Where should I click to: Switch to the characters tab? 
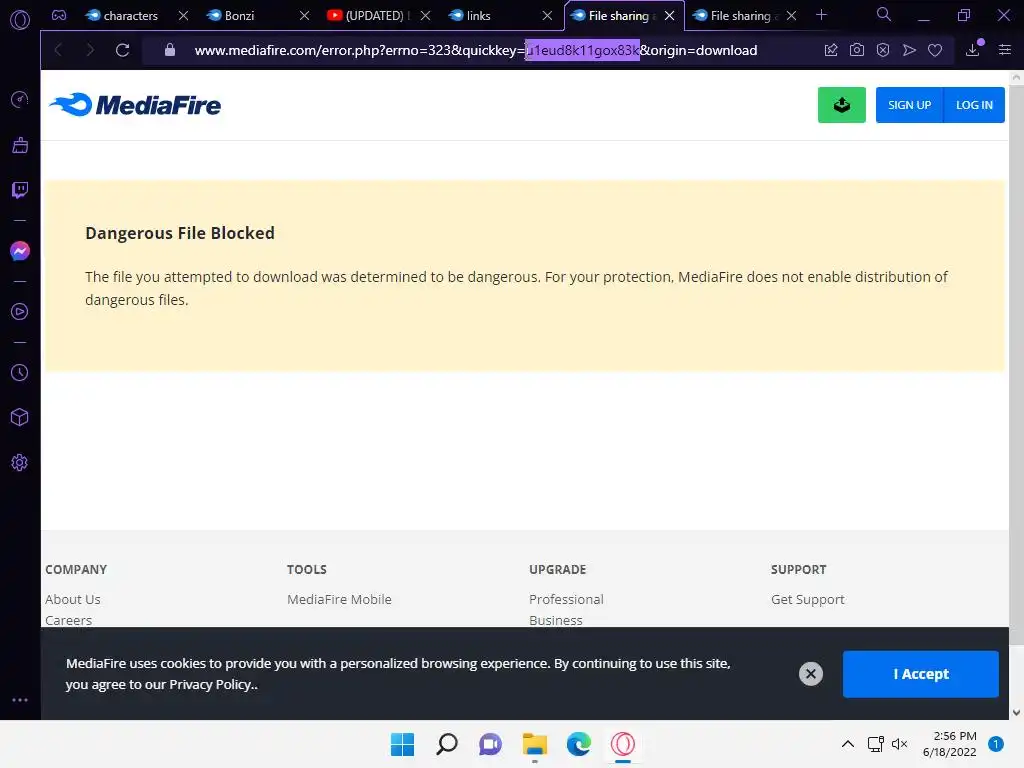131,16
